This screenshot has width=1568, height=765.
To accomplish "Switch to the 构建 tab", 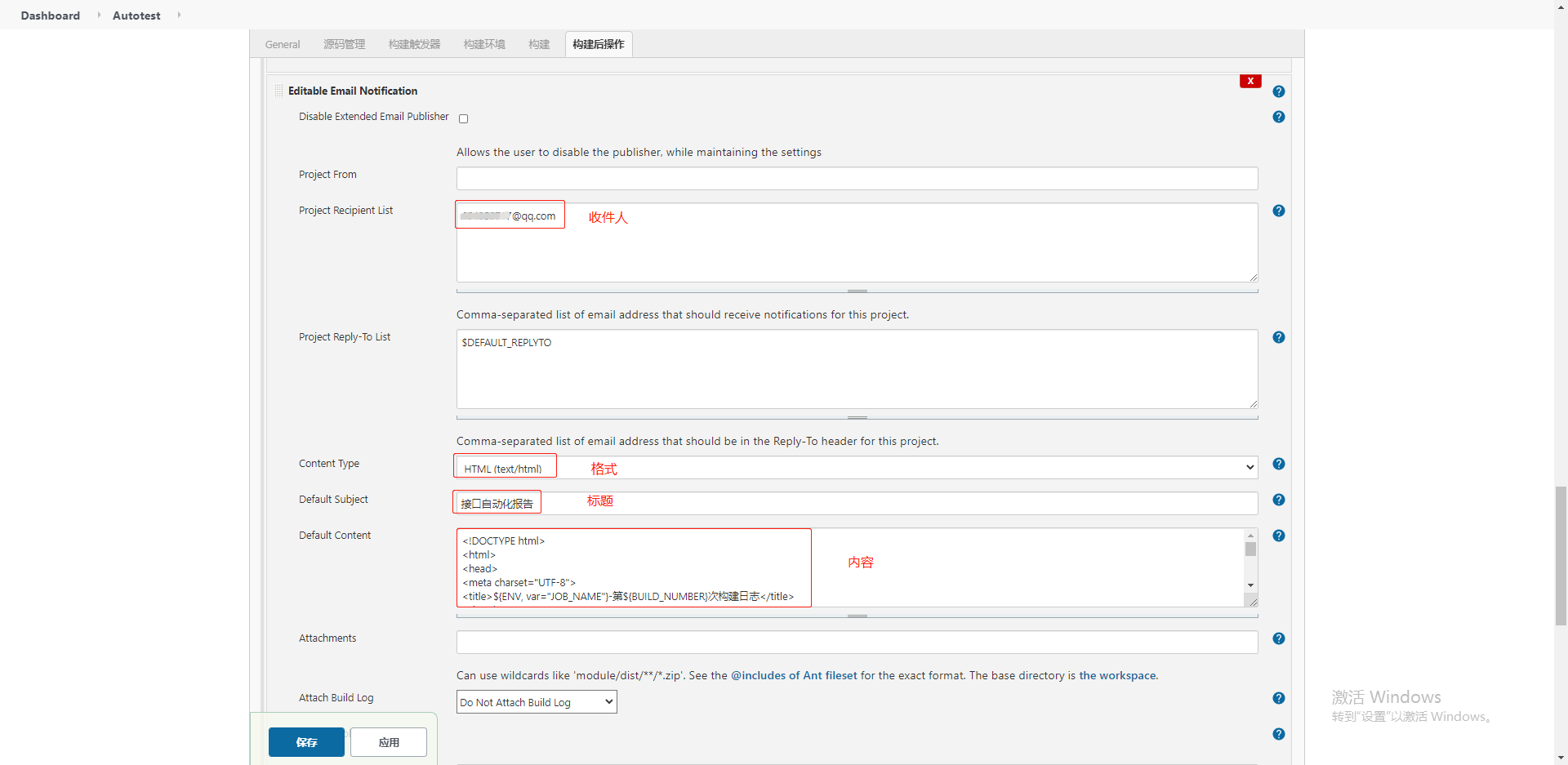I will [x=539, y=44].
